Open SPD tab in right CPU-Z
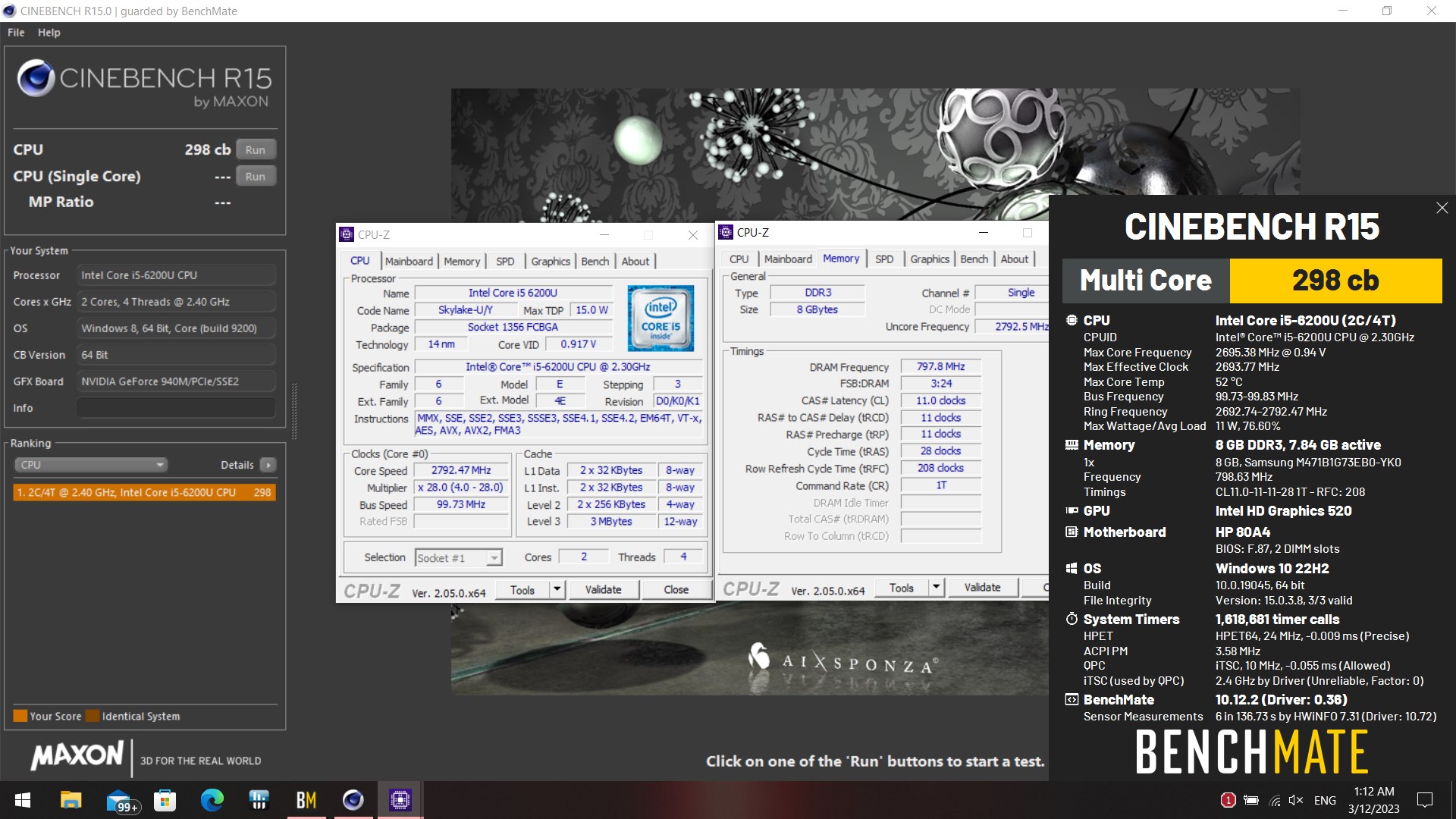Image resolution: width=1456 pixels, height=819 pixels. tap(884, 259)
